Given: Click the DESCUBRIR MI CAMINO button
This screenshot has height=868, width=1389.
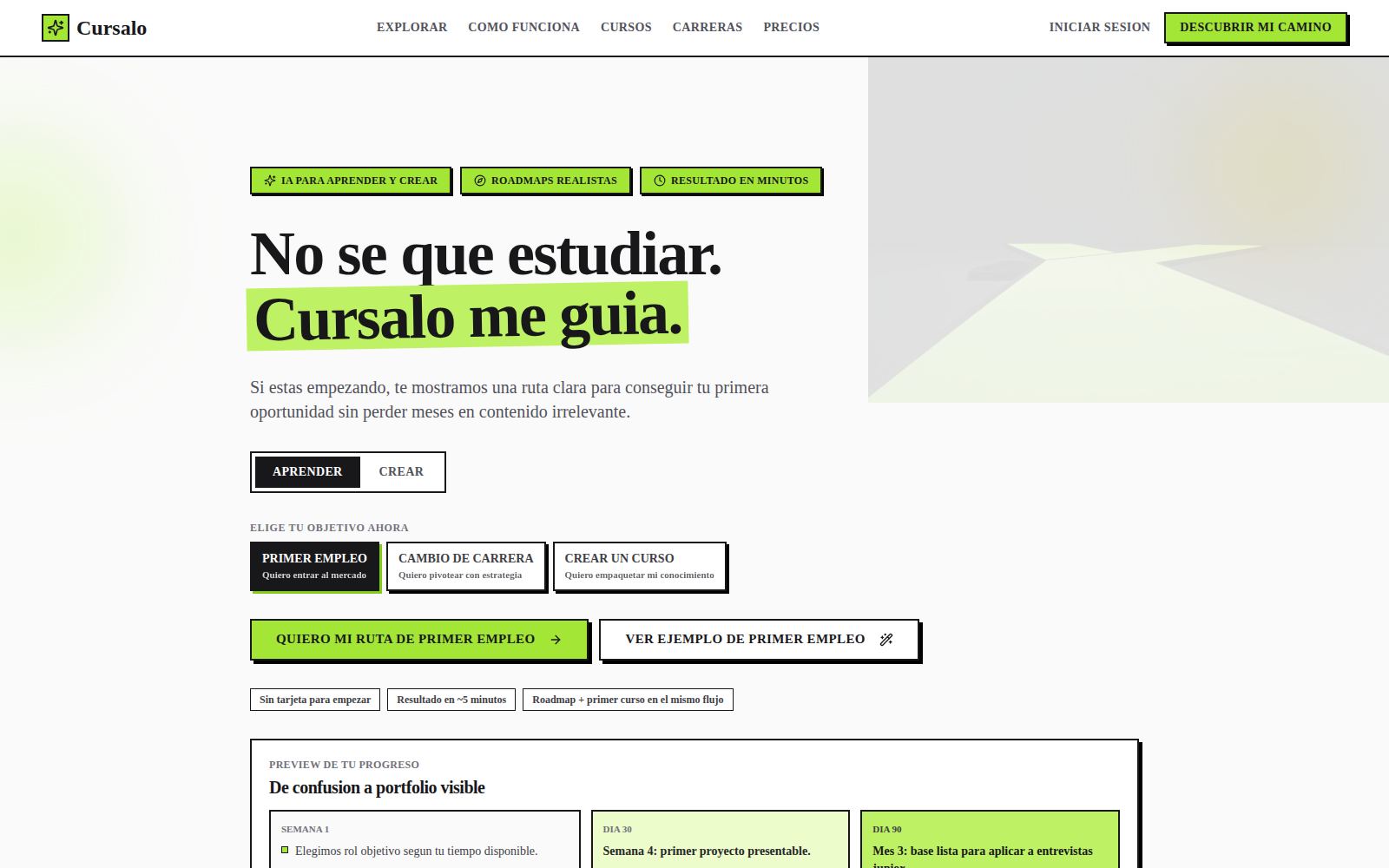Looking at the screenshot, I should point(1255,27).
